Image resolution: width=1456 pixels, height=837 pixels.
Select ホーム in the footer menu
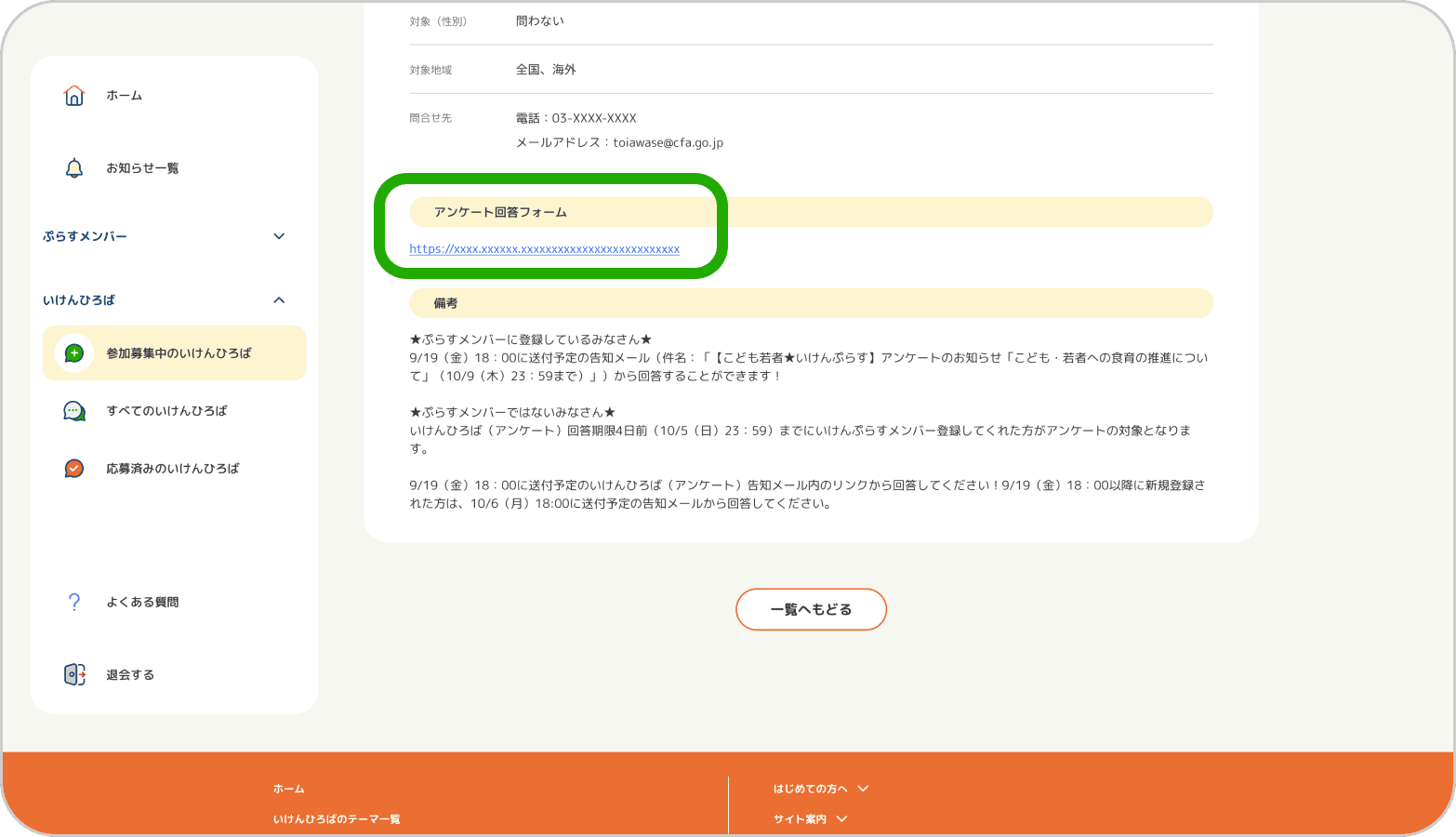pos(288,788)
